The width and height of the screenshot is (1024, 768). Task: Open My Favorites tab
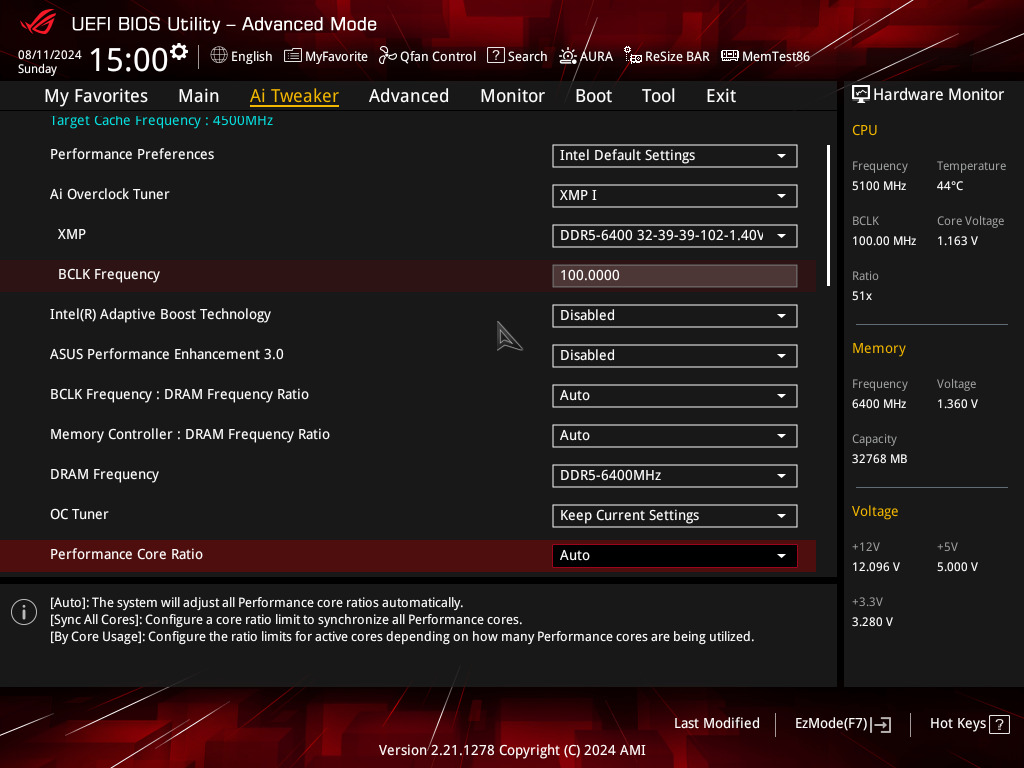tap(96, 95)
